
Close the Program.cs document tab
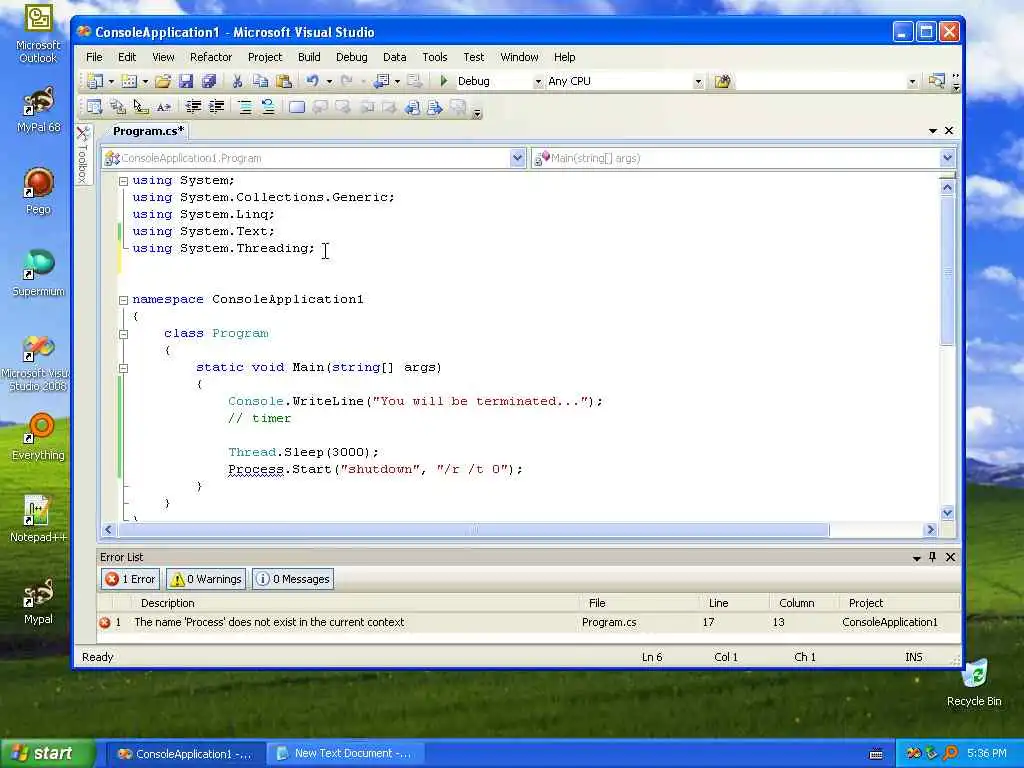[x=949, y=131]
